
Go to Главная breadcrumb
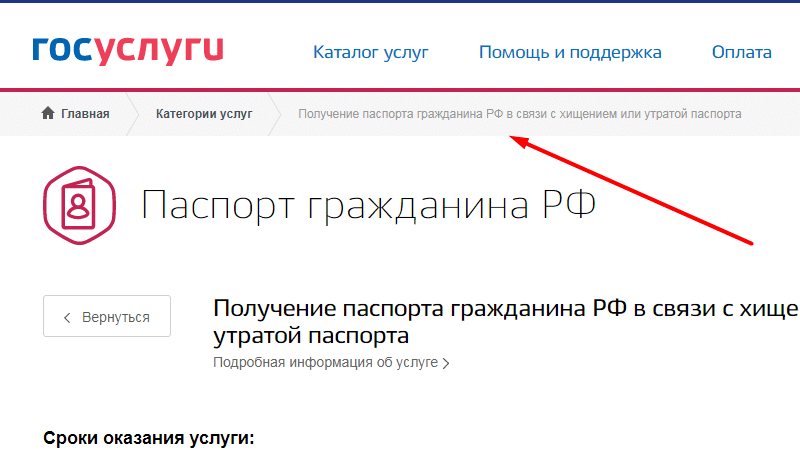85,114
